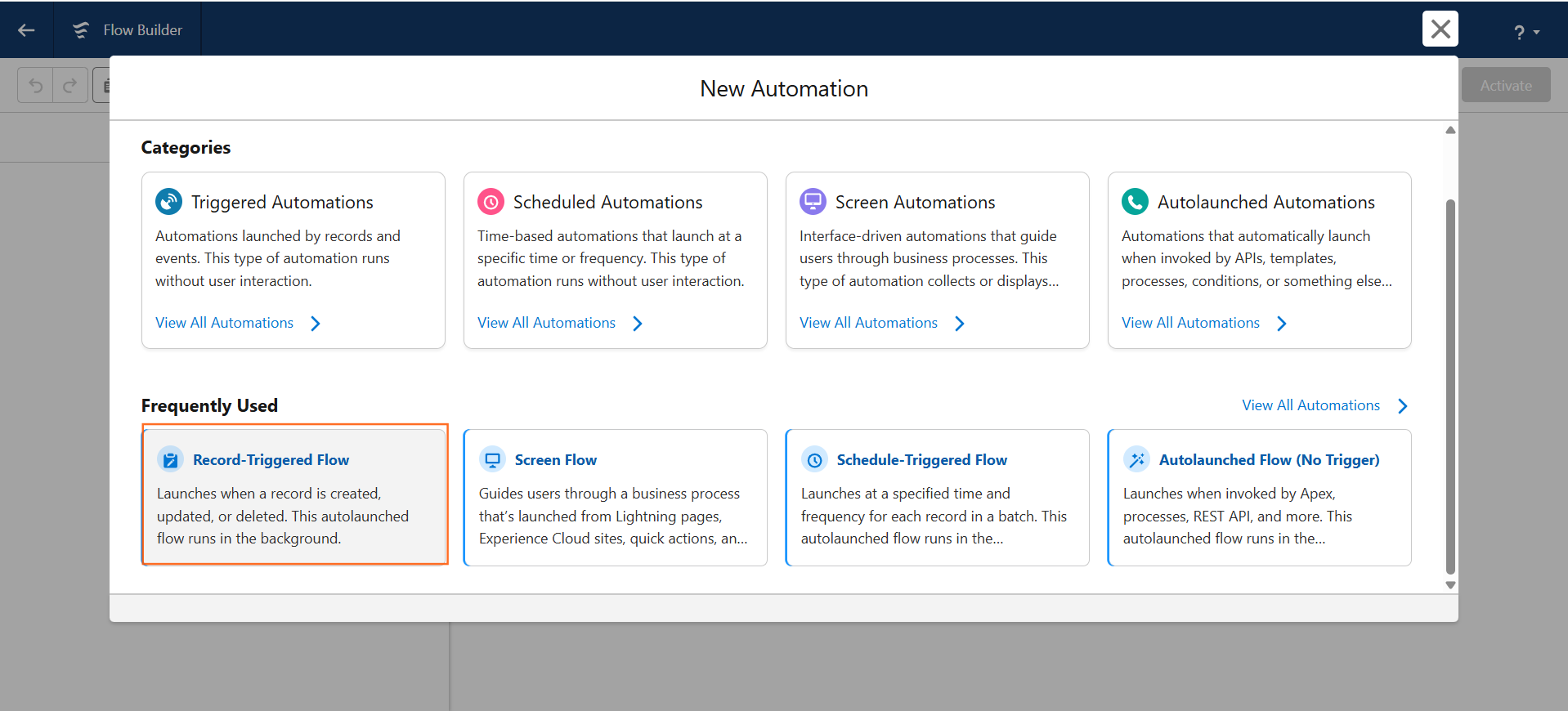This screenshot has width=1568, height=711.
Task: Click the Autolaunched Automations heading
Action: tap(1266, 202)
